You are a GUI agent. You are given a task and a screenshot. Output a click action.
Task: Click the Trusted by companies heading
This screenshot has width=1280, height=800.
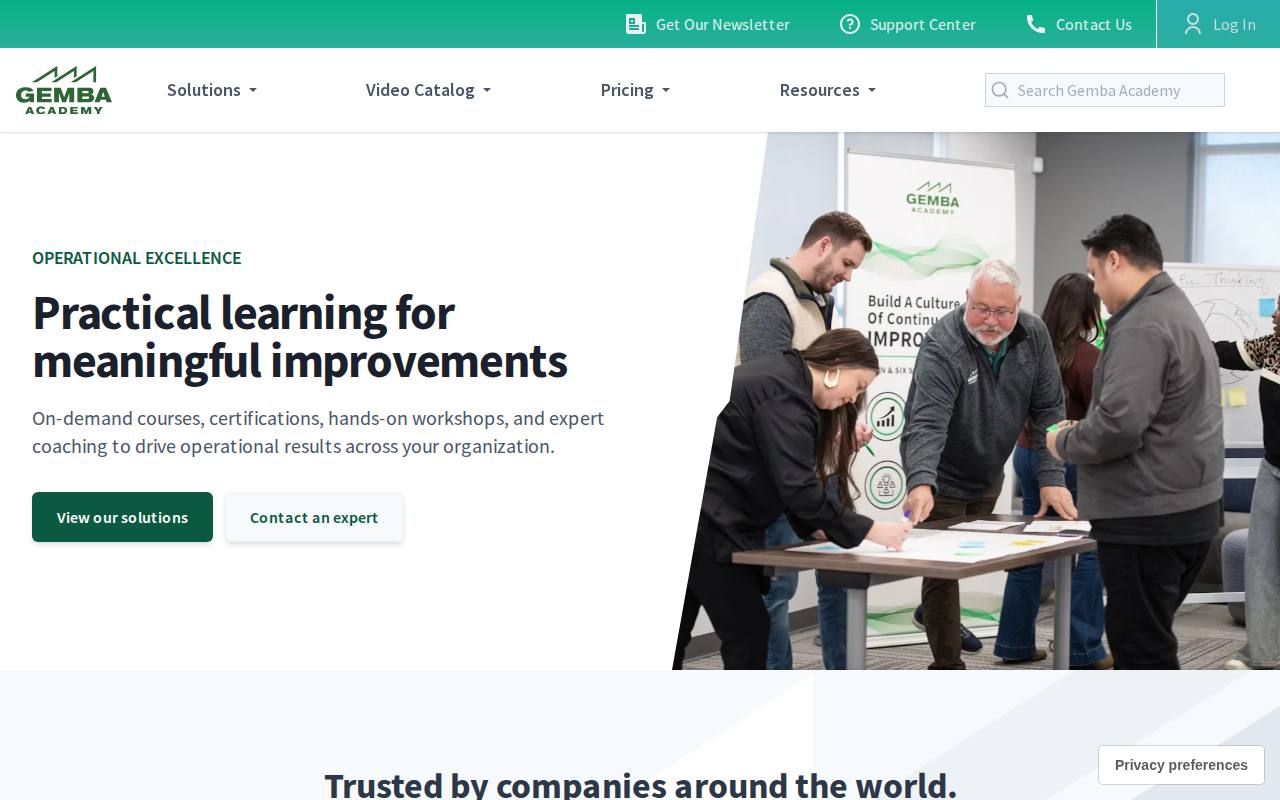point(640,785)
